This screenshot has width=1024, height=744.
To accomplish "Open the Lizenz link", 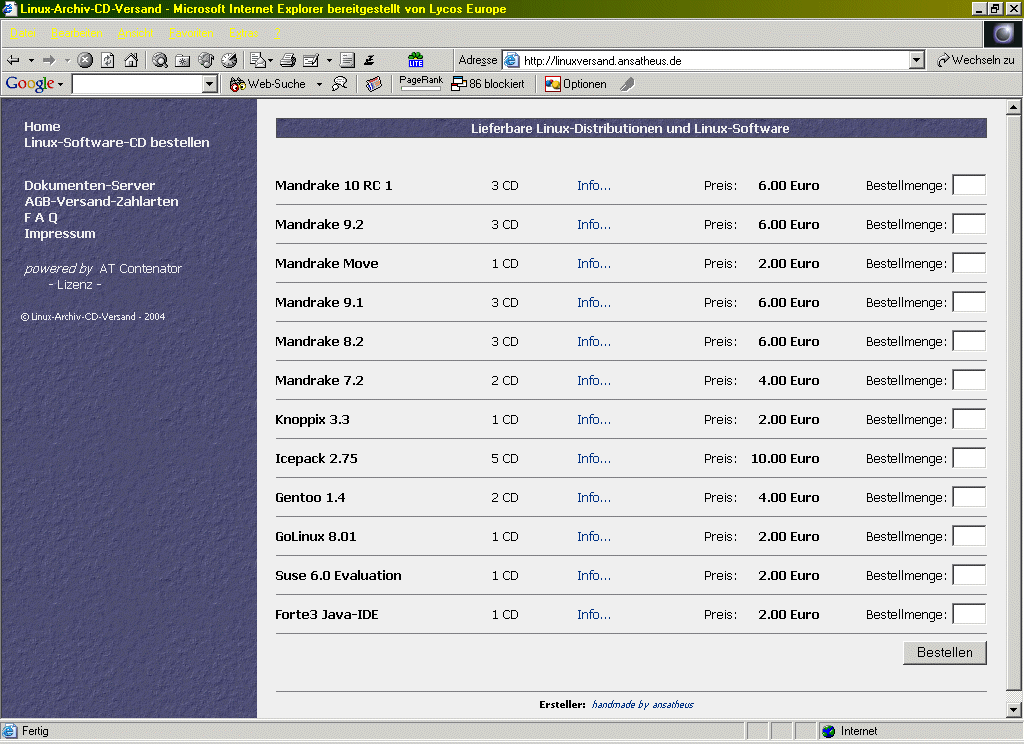I will coord(74,285).
